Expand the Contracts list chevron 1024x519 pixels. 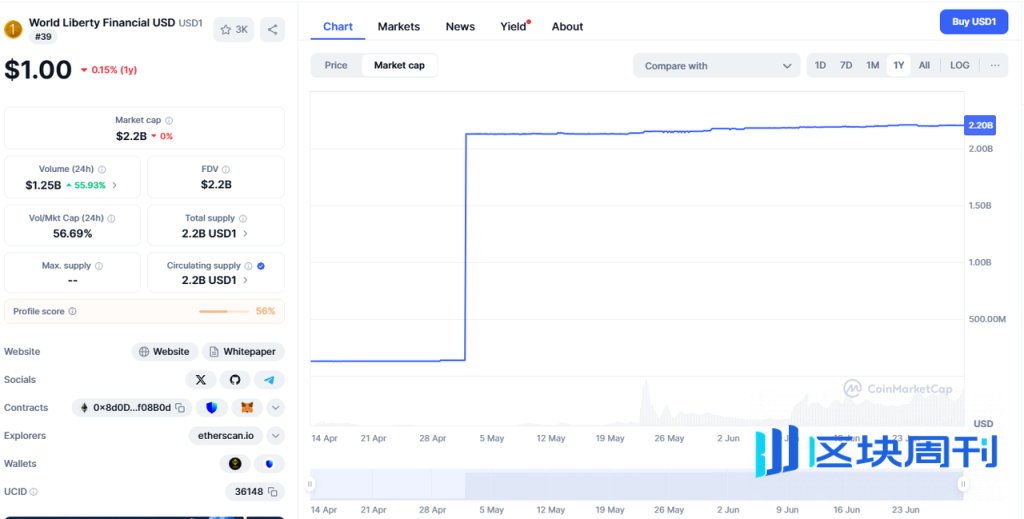[276, 408]
